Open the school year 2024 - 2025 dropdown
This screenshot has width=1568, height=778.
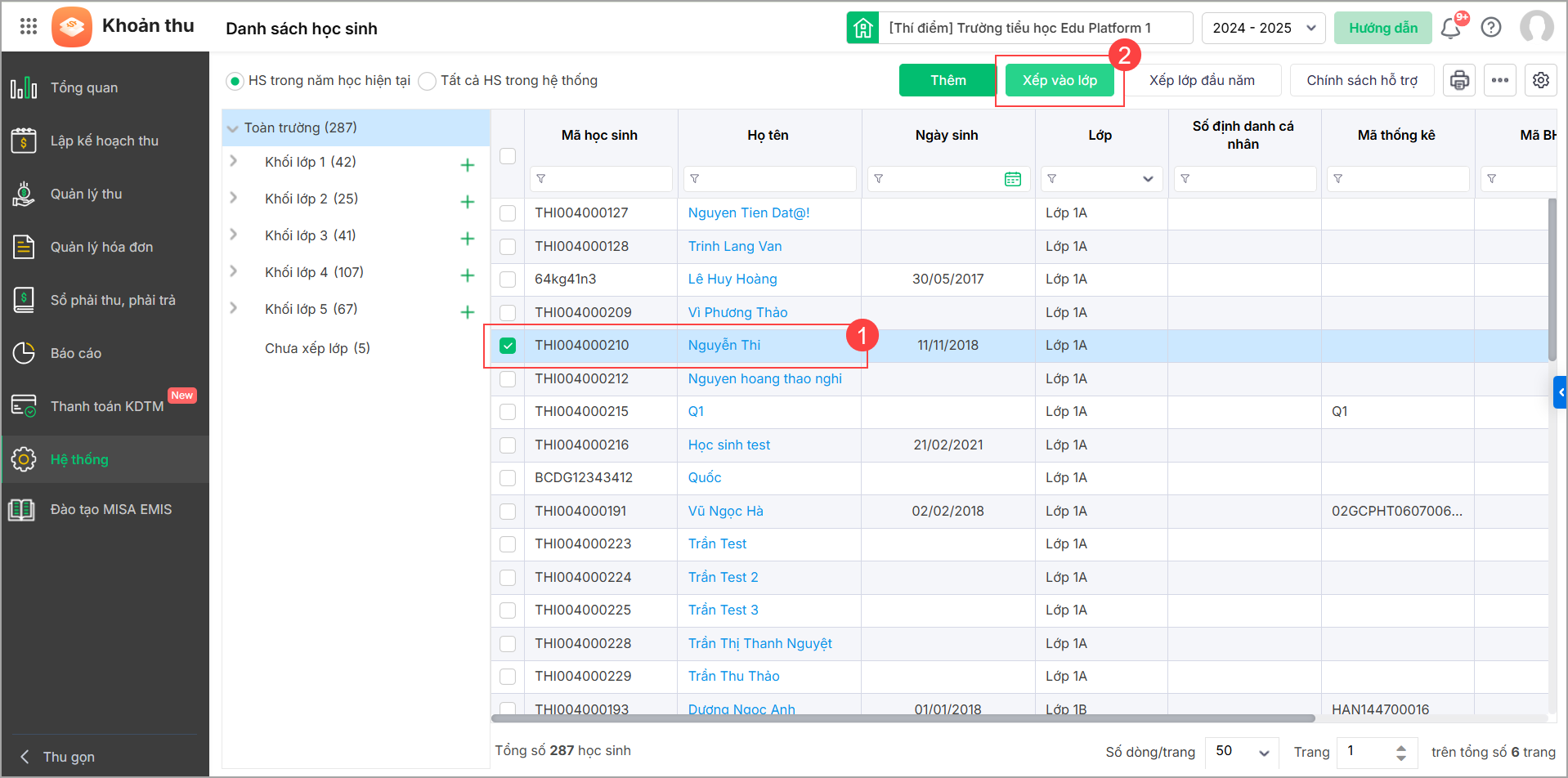1264,28
